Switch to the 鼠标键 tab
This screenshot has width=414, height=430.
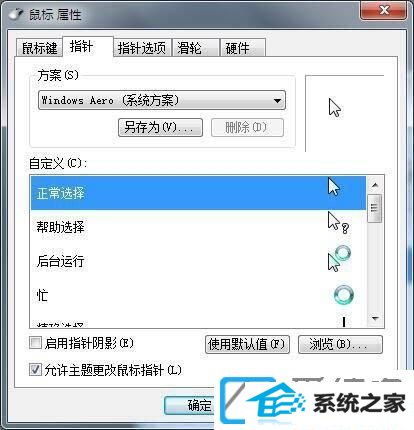coord(39,48)
